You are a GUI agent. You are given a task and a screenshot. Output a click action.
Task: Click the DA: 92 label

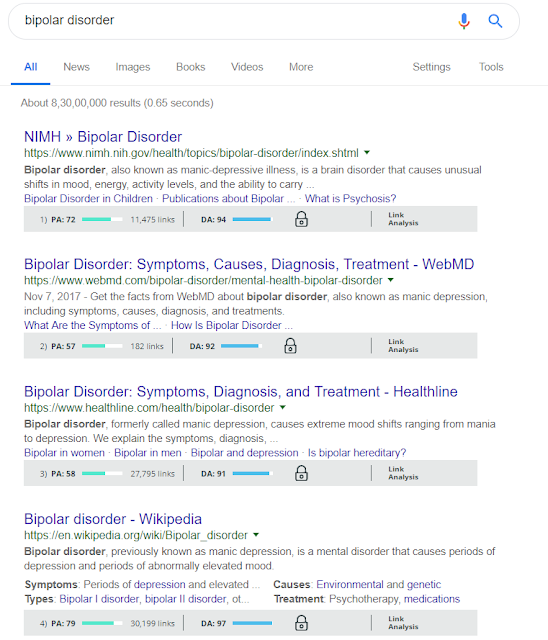202,346
